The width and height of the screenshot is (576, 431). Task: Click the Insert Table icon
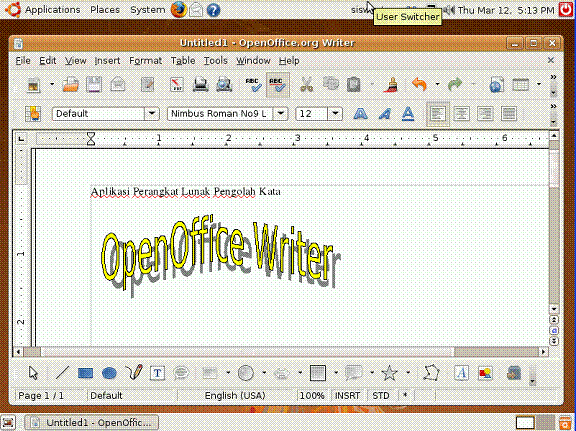521,85
